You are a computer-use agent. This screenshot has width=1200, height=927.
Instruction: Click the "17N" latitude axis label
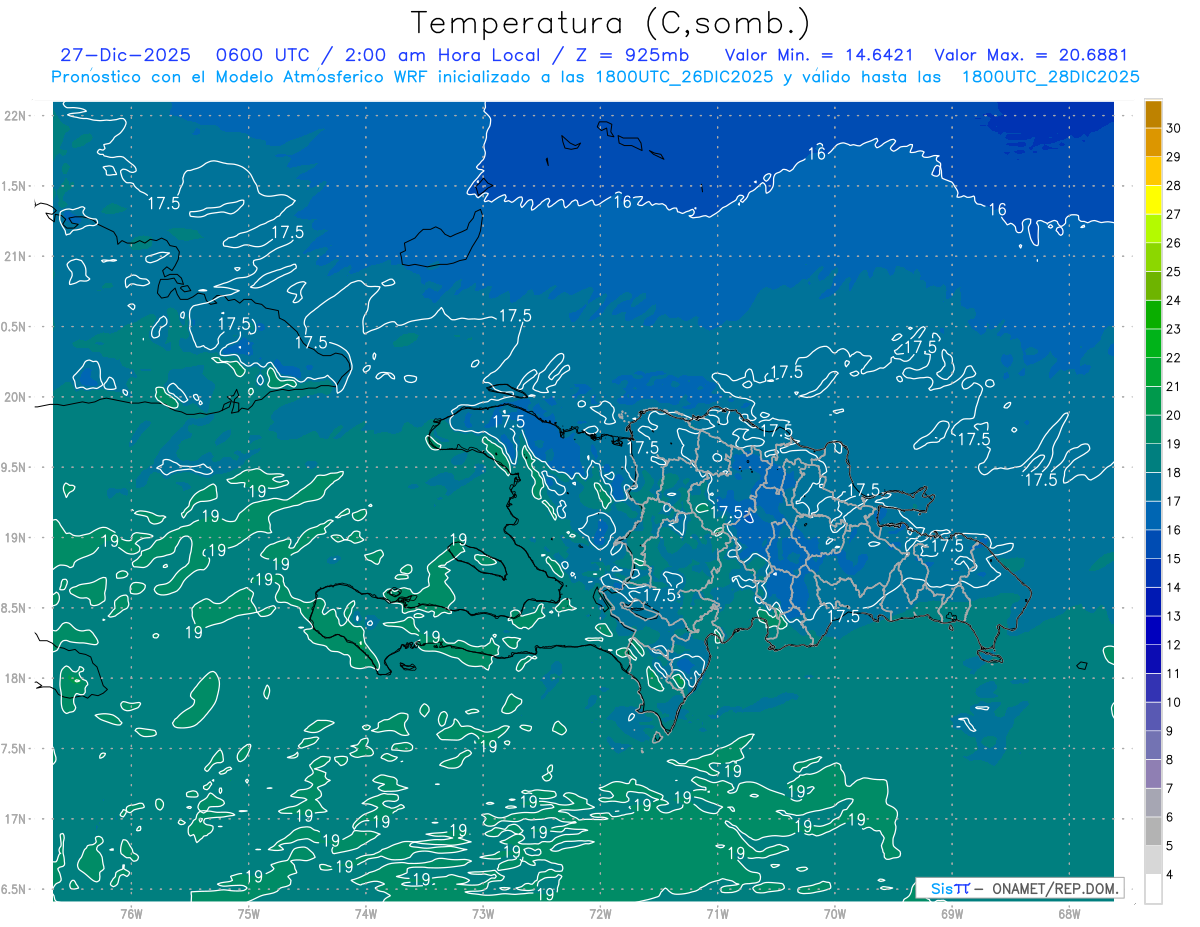(17, 819)
